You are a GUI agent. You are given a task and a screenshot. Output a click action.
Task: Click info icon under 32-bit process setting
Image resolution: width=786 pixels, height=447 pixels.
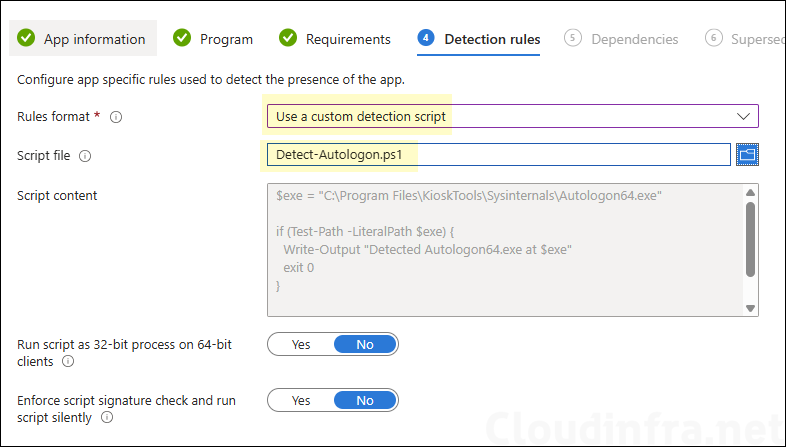(68, 361)
